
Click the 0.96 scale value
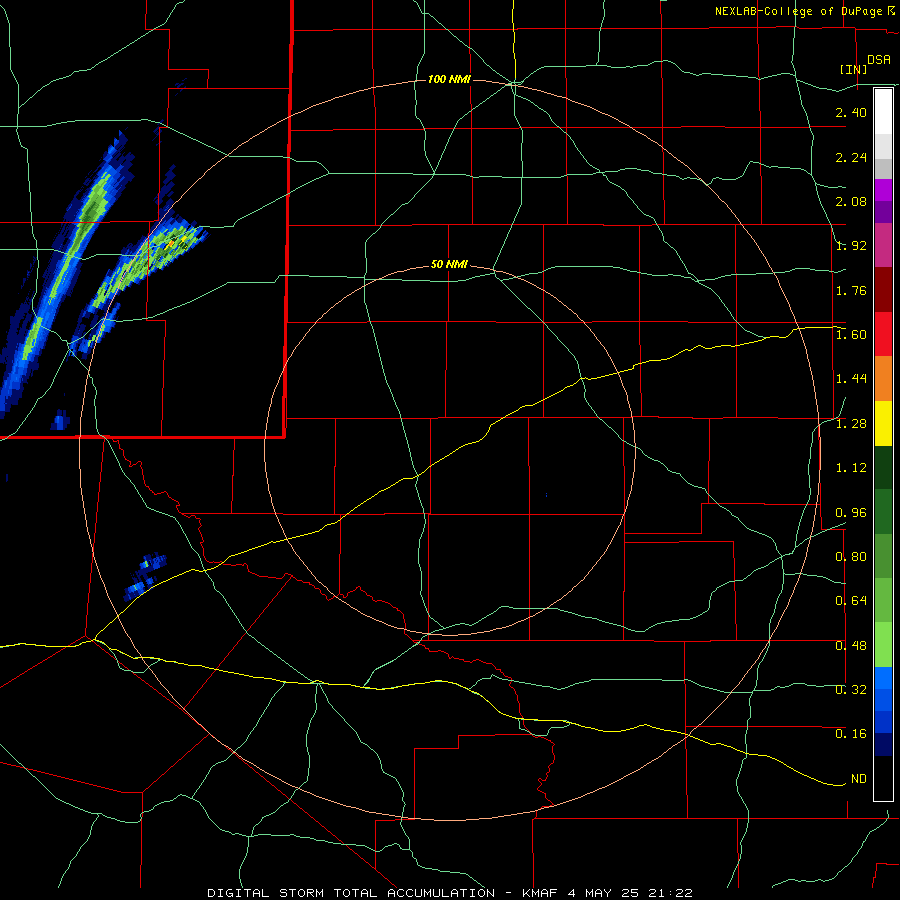point(851,513)
